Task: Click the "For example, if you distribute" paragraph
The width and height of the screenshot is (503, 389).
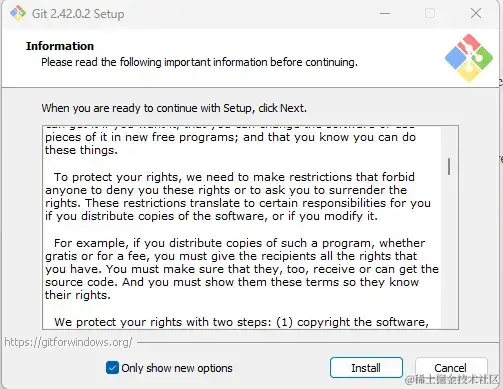Action: point(242,269)
